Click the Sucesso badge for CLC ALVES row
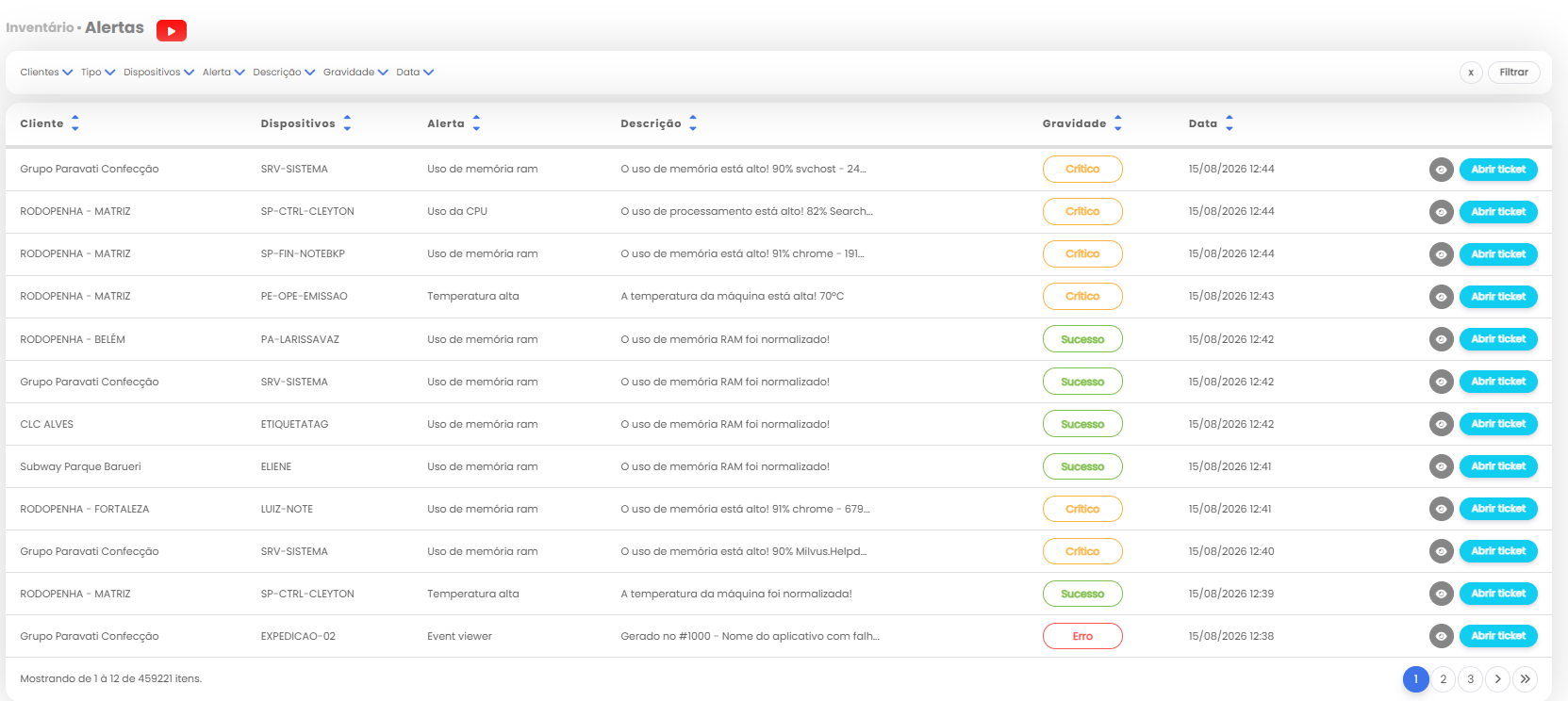Viewport: 1568px width, 701px height. pos(1082,424)
